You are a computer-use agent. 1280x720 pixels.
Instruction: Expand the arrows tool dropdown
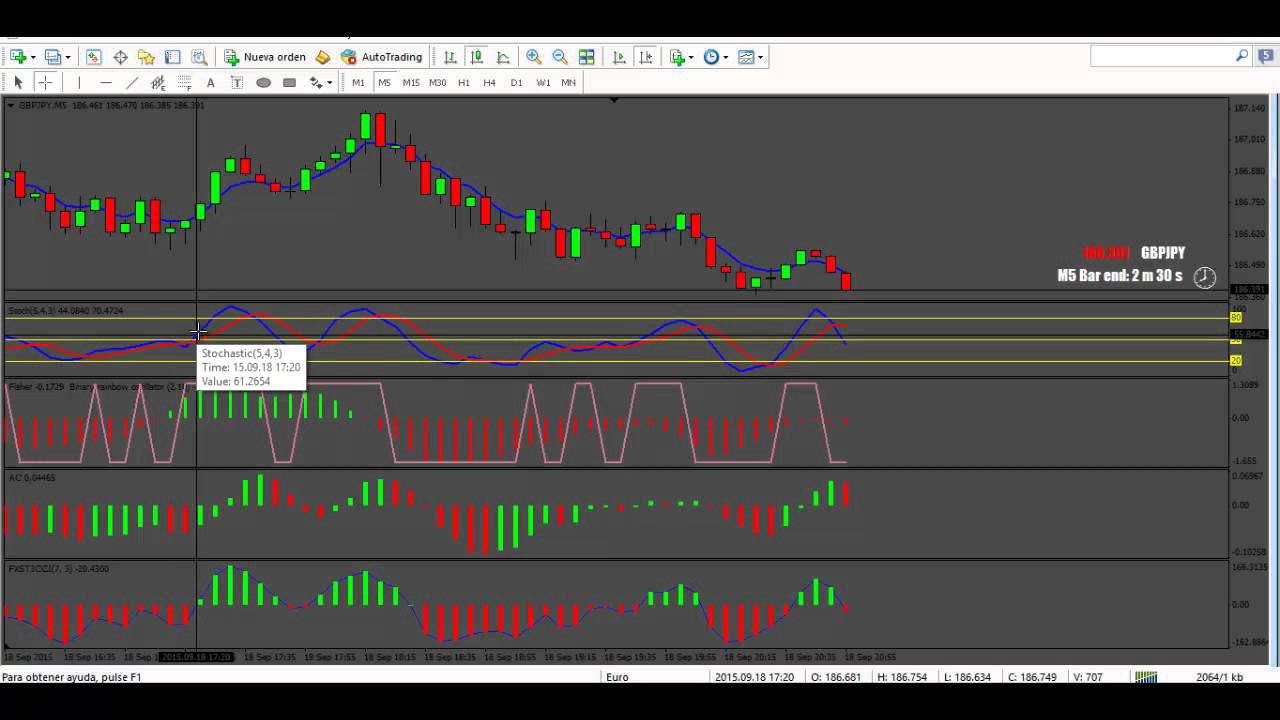coord(329,82)
